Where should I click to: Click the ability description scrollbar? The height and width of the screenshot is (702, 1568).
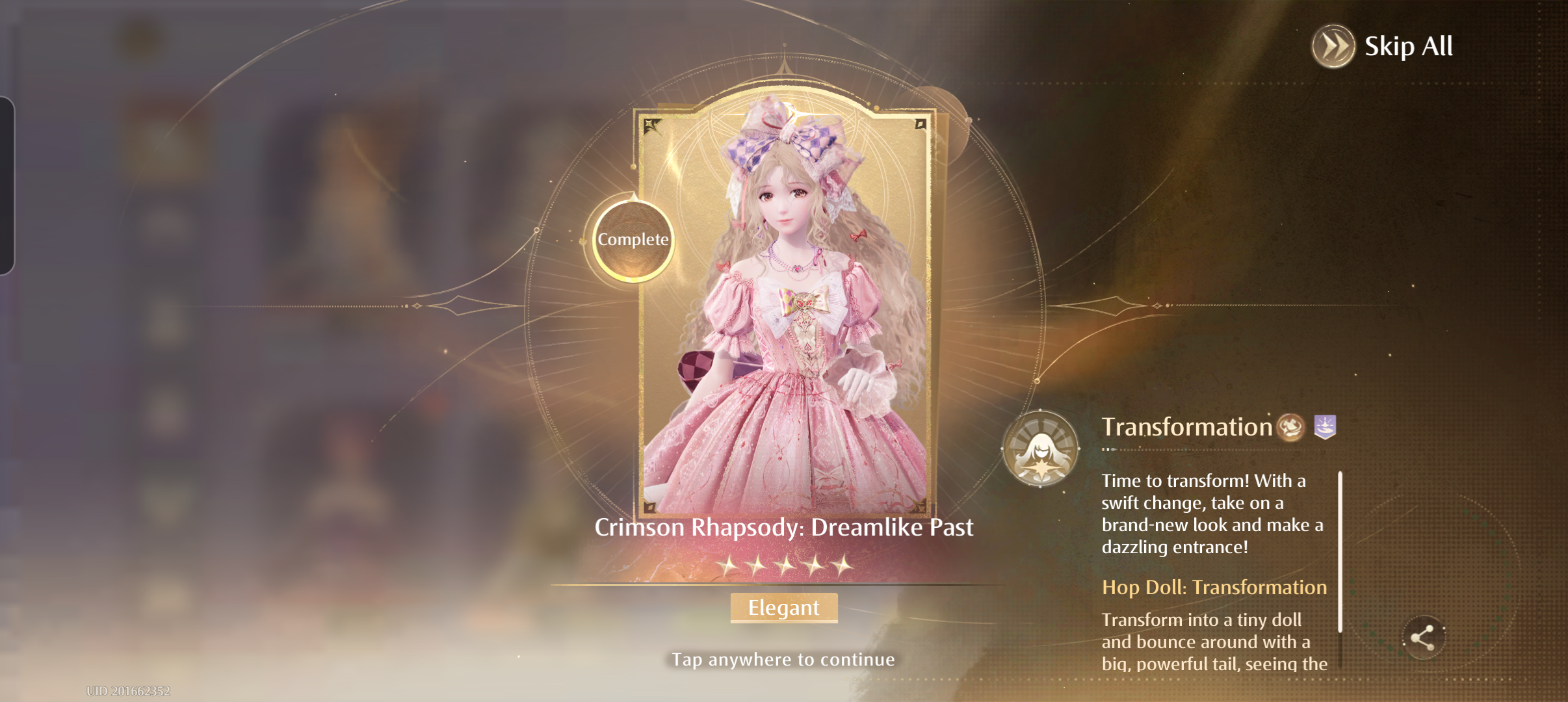(x=1340, y=552)
